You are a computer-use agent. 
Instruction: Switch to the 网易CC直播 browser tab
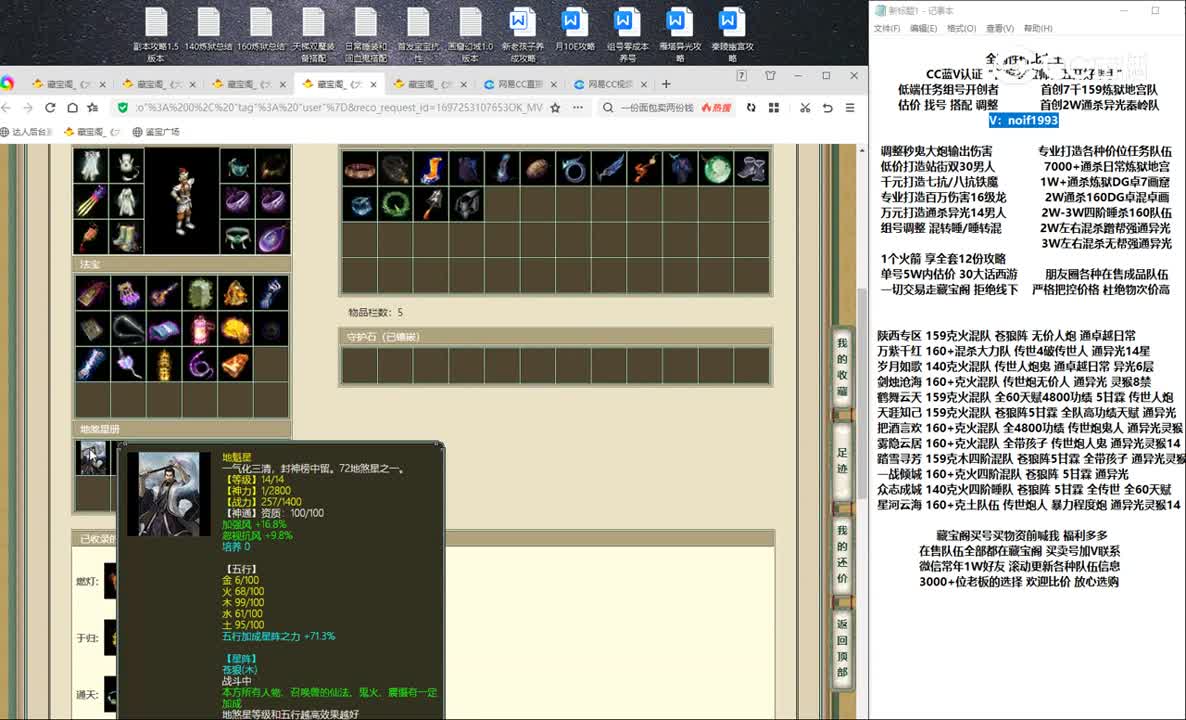point(519,84)
